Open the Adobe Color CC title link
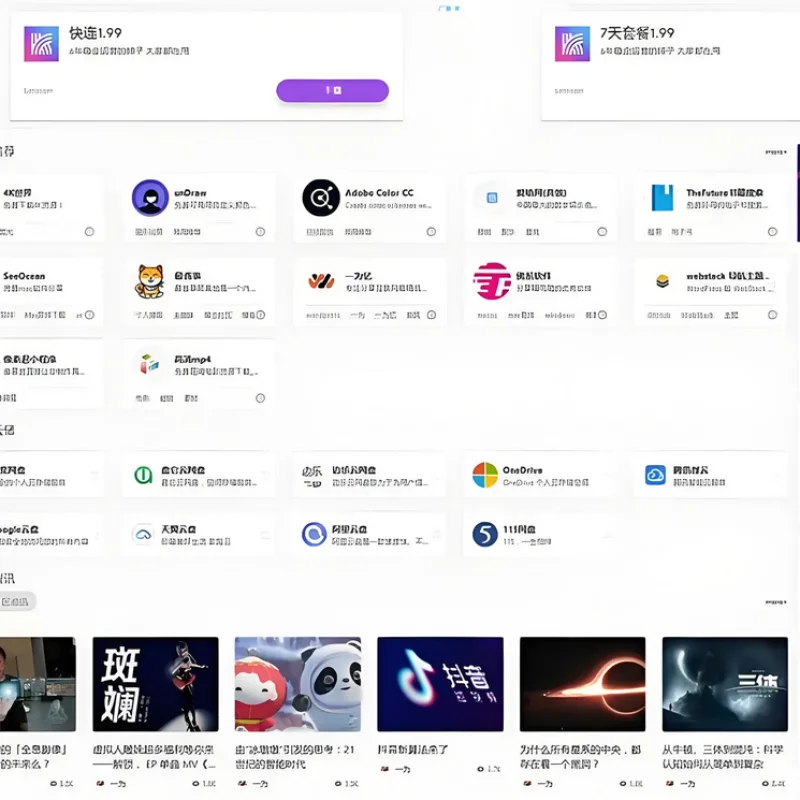 [379, 193]
